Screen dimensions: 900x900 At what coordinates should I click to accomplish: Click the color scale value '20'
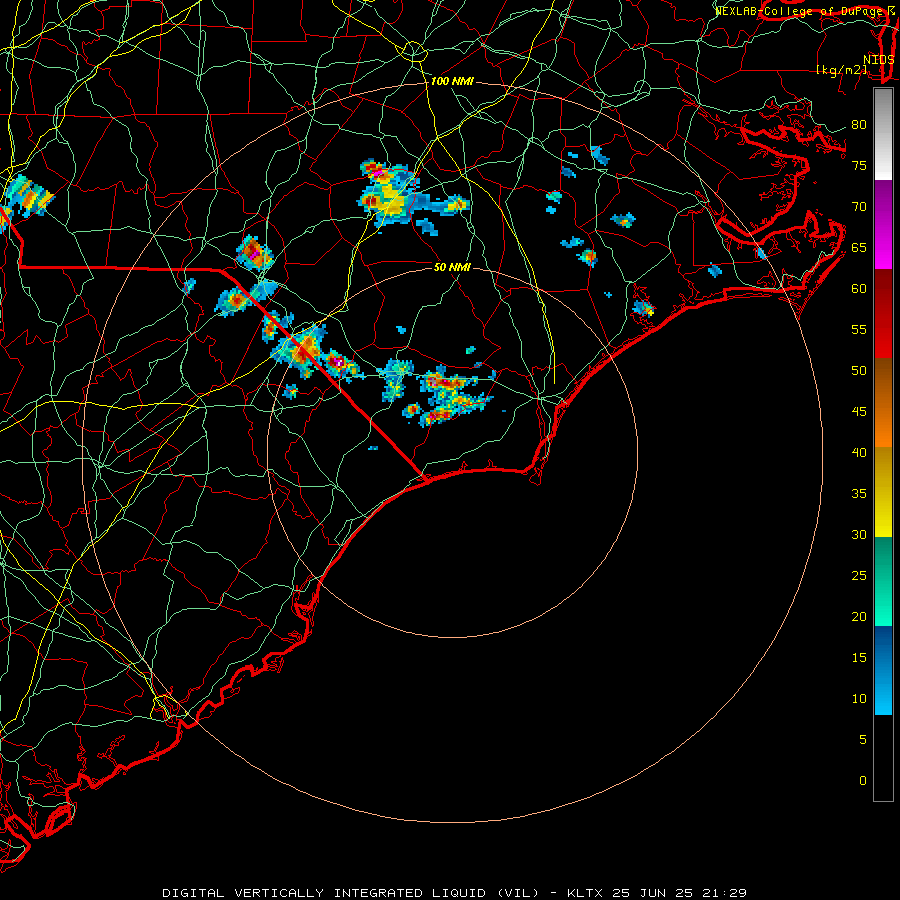[859, 617]
